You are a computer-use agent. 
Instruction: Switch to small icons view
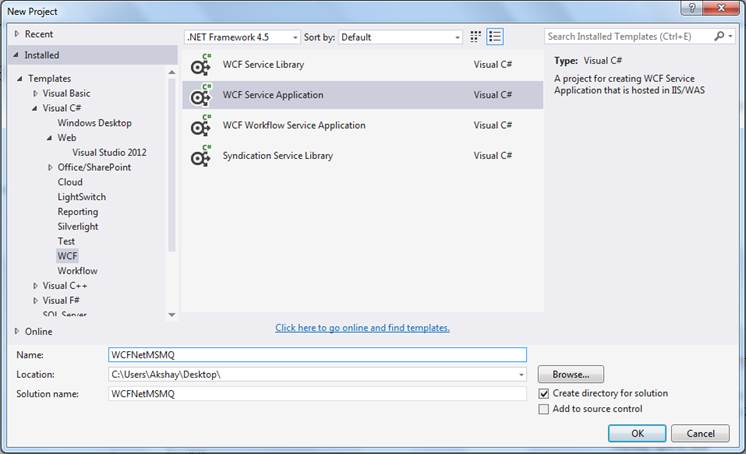[x=476, y=37]
